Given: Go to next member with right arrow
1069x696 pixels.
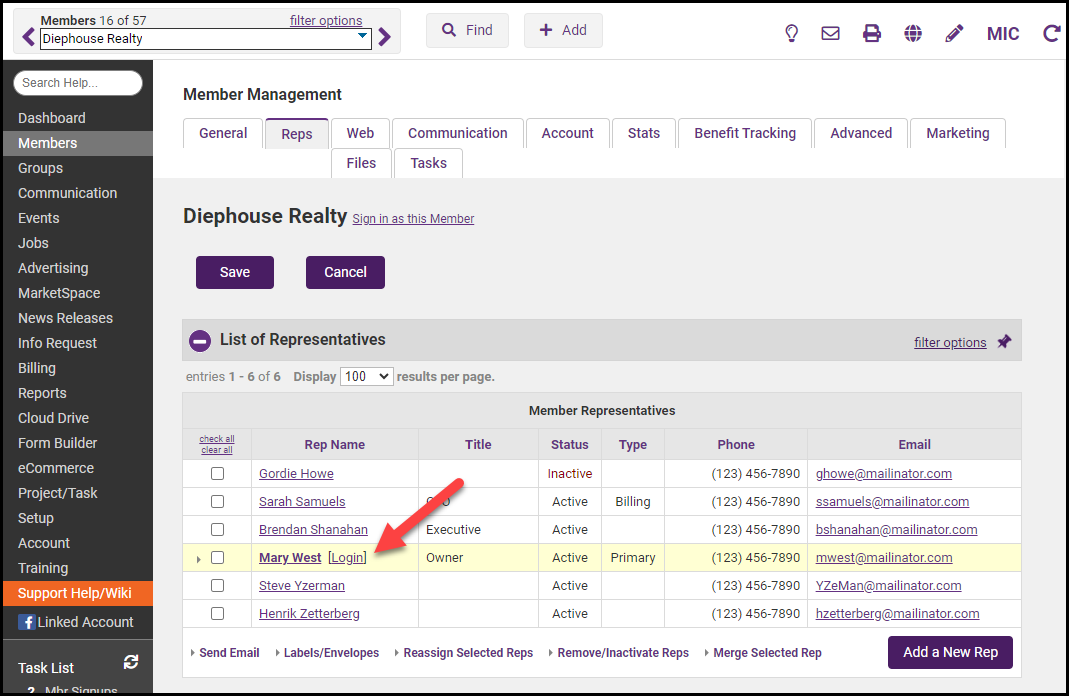Looking at the screenshot, I should pos(385,38).
